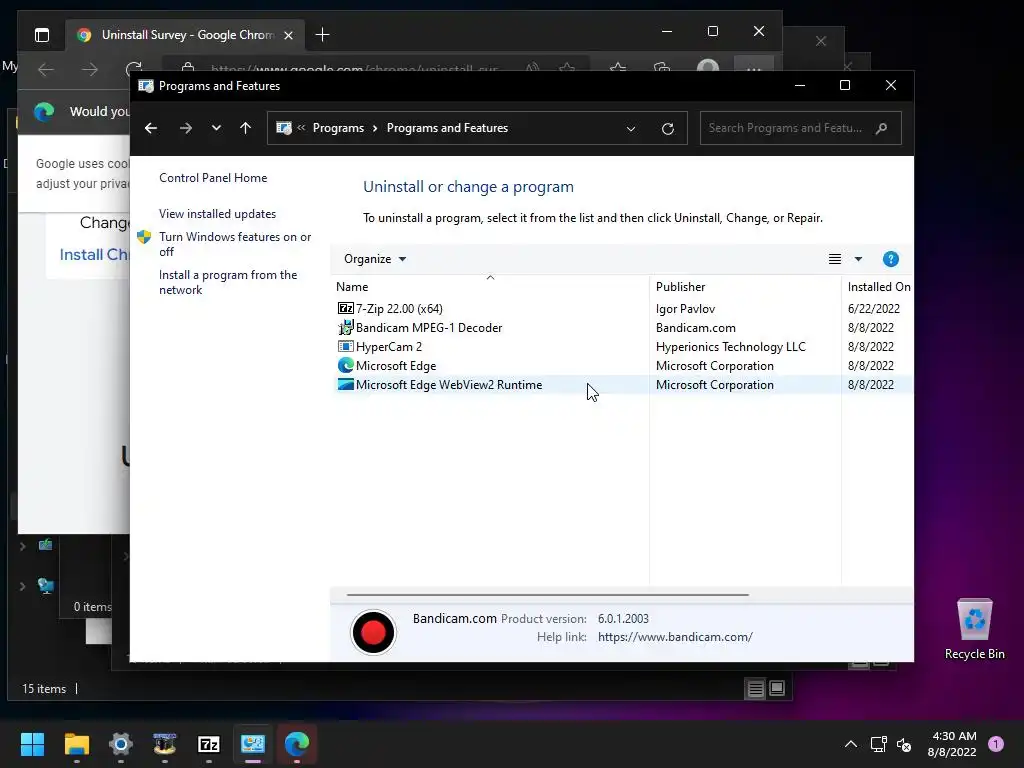Open the notification badge in the taskbar
1024x768 pixels.
click(996, 744)
